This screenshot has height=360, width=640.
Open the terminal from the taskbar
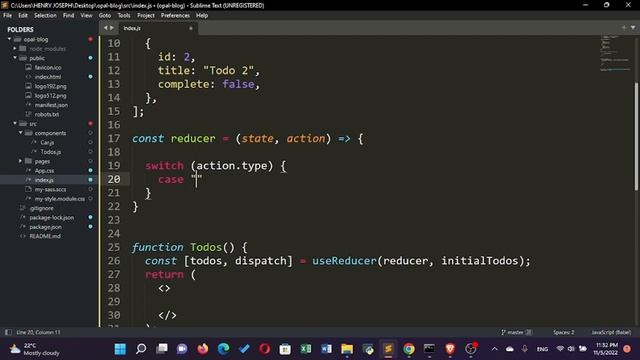[x=429, y=349]
